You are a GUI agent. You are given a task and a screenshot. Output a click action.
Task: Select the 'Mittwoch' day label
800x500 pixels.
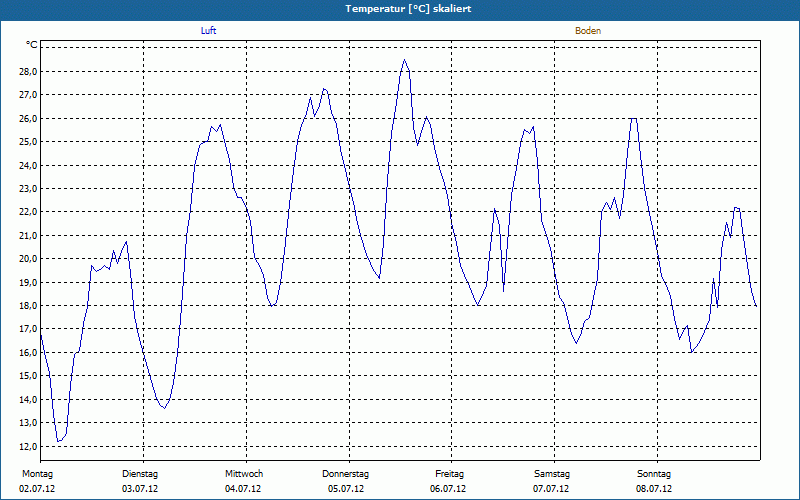(x=244, y=474)
